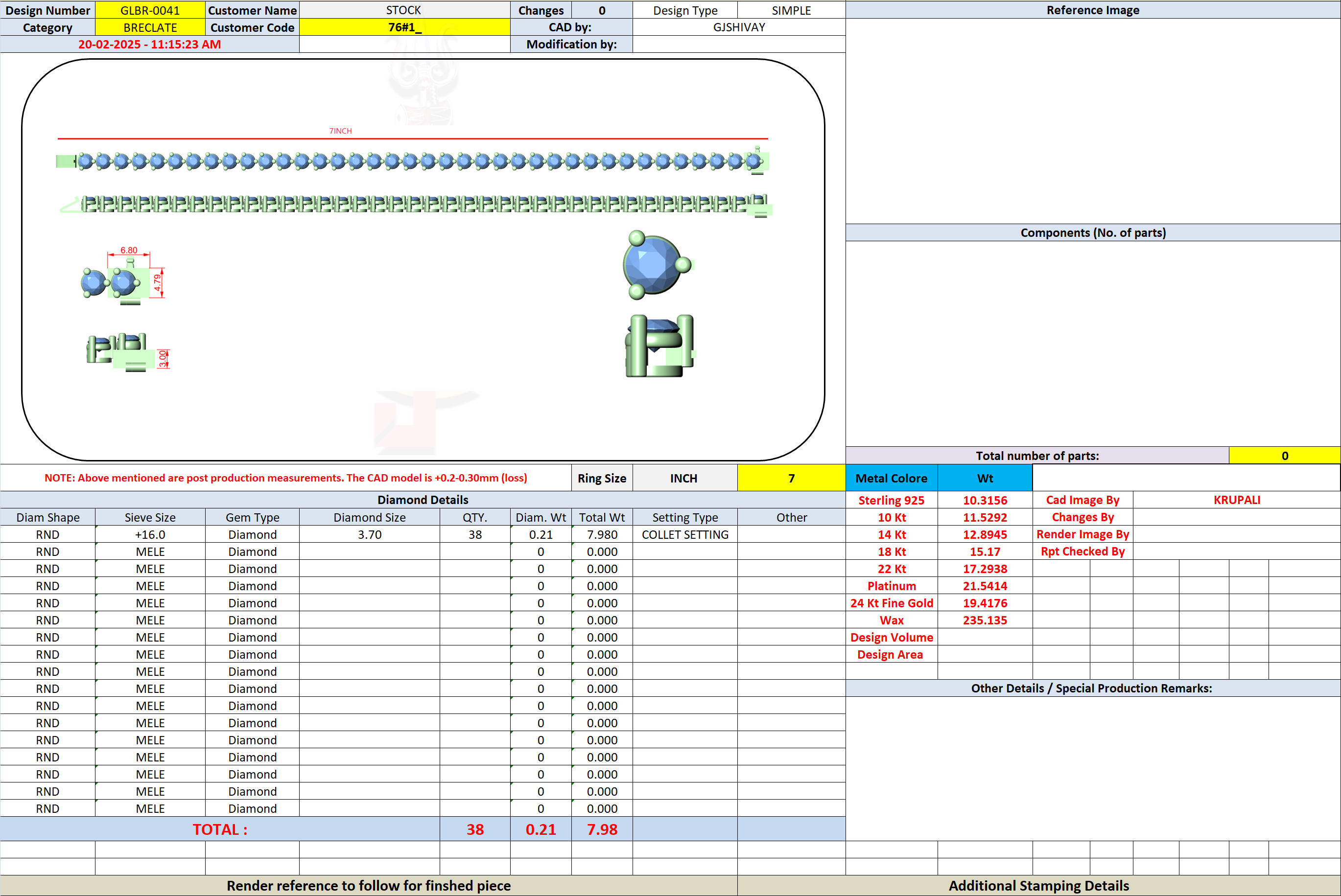Select customer code cell 76#1_
The width and height of the screenshot is (1341, 896).
point(405,27)
